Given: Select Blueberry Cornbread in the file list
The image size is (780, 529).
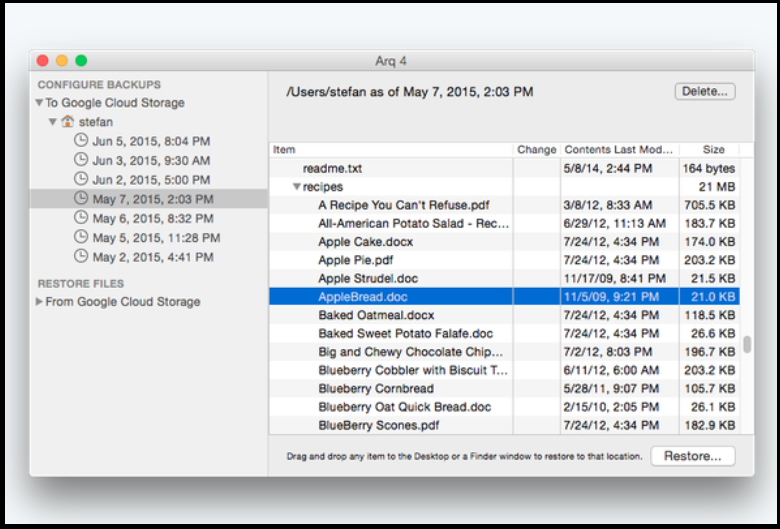Looking at the screenshot, I should [x=376, y=388].
